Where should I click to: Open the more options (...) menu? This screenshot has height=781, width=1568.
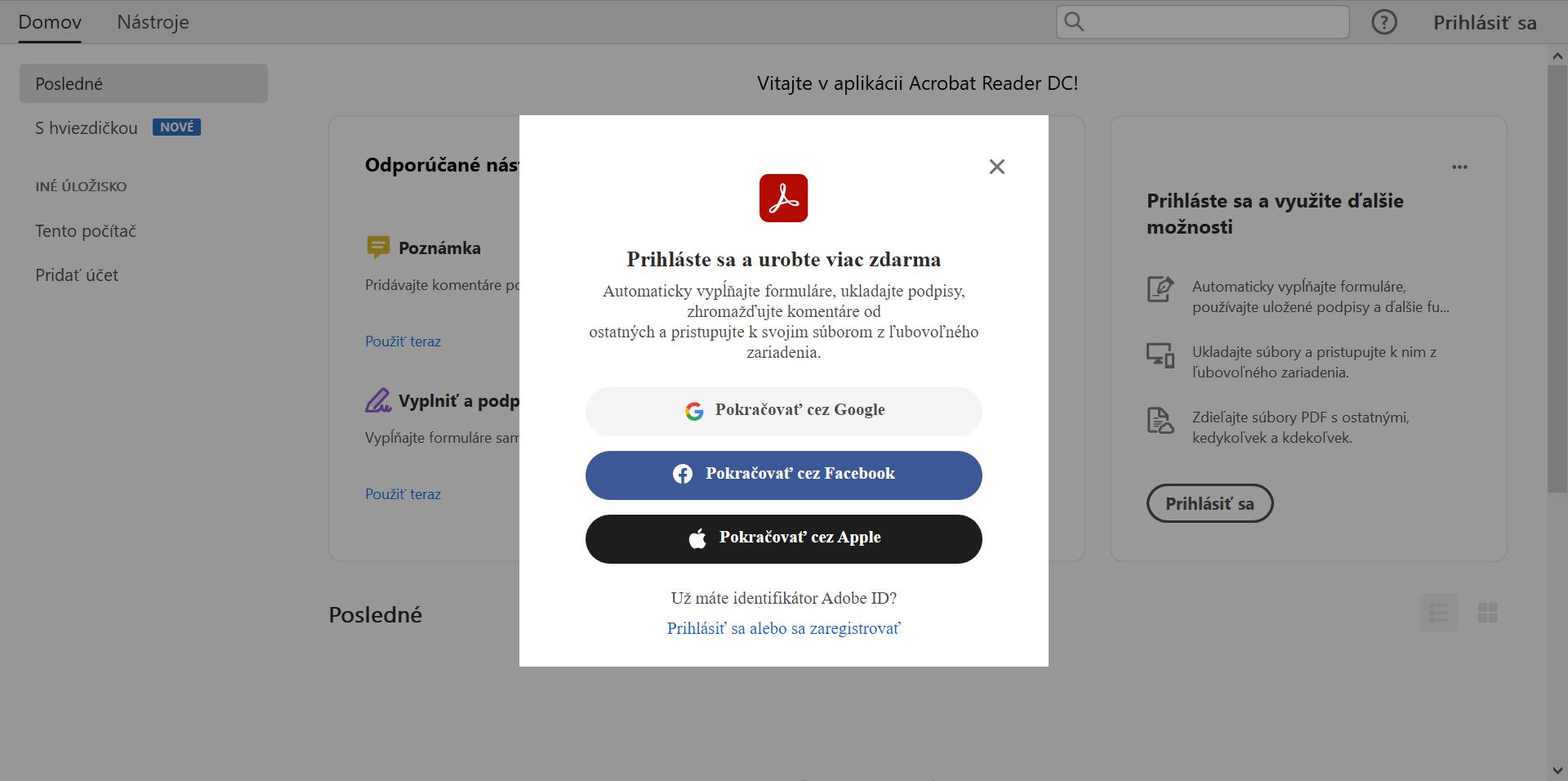pos(1460,167)
